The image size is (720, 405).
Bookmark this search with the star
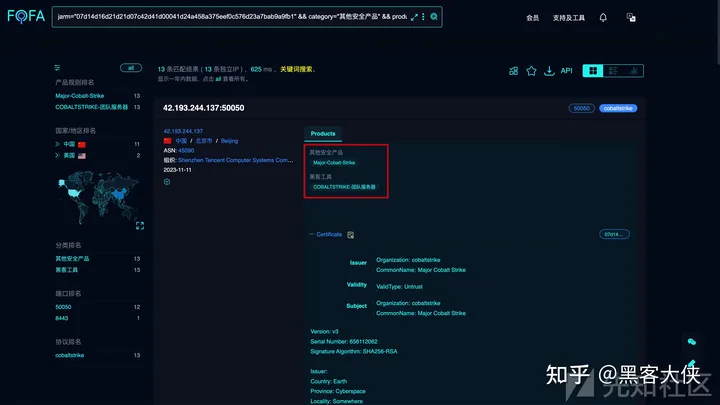[531, 71]
